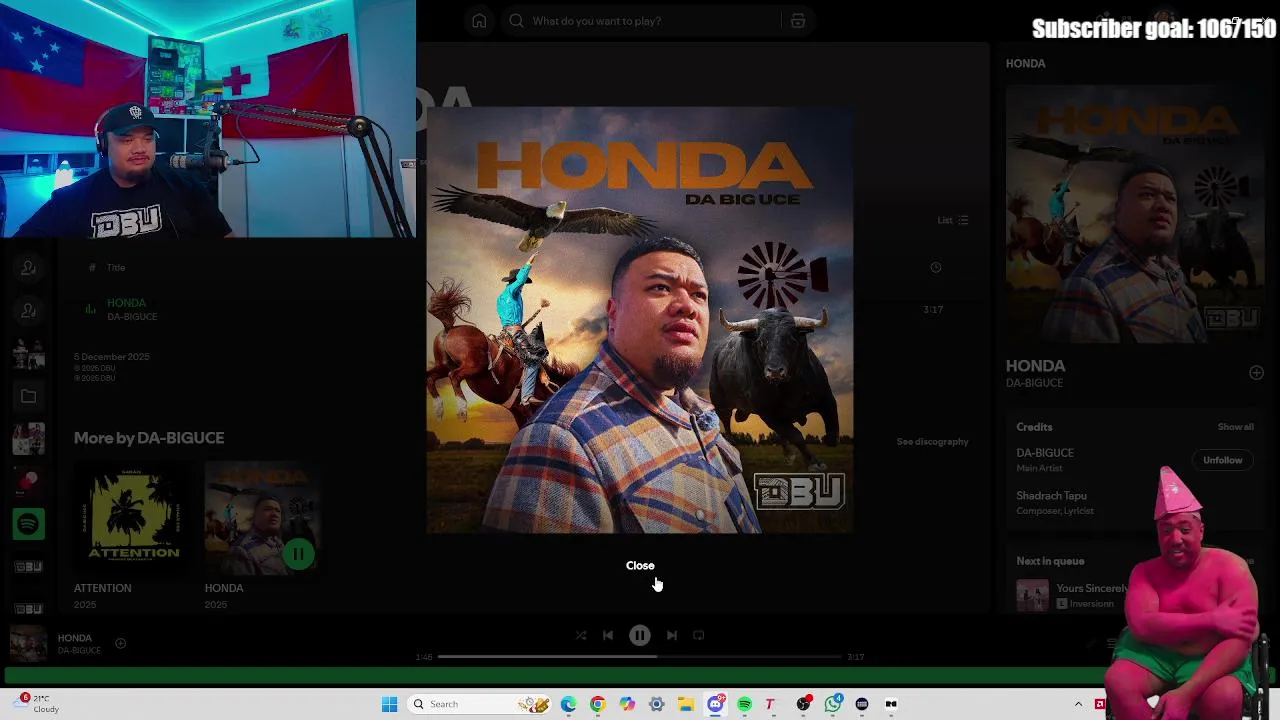Go to Spotify Home icon
This screenshot has width=1280, height=720.
[x=479, y=21]
